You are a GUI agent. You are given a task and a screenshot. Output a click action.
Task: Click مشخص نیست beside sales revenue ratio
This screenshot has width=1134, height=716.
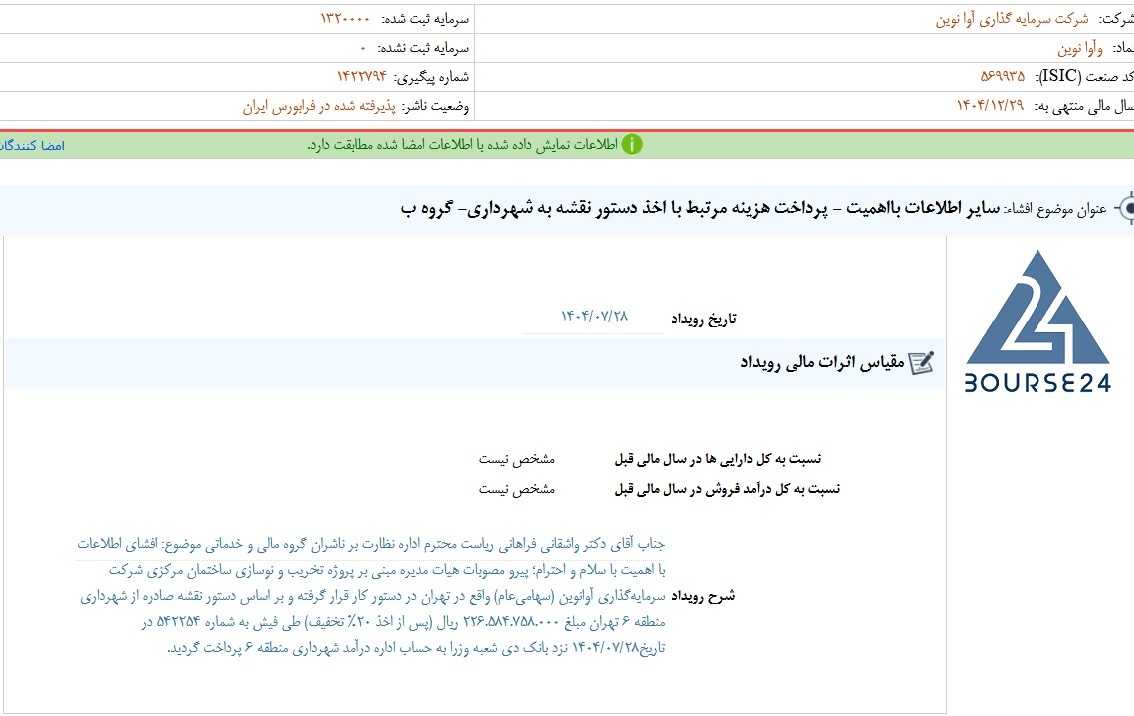516,490
